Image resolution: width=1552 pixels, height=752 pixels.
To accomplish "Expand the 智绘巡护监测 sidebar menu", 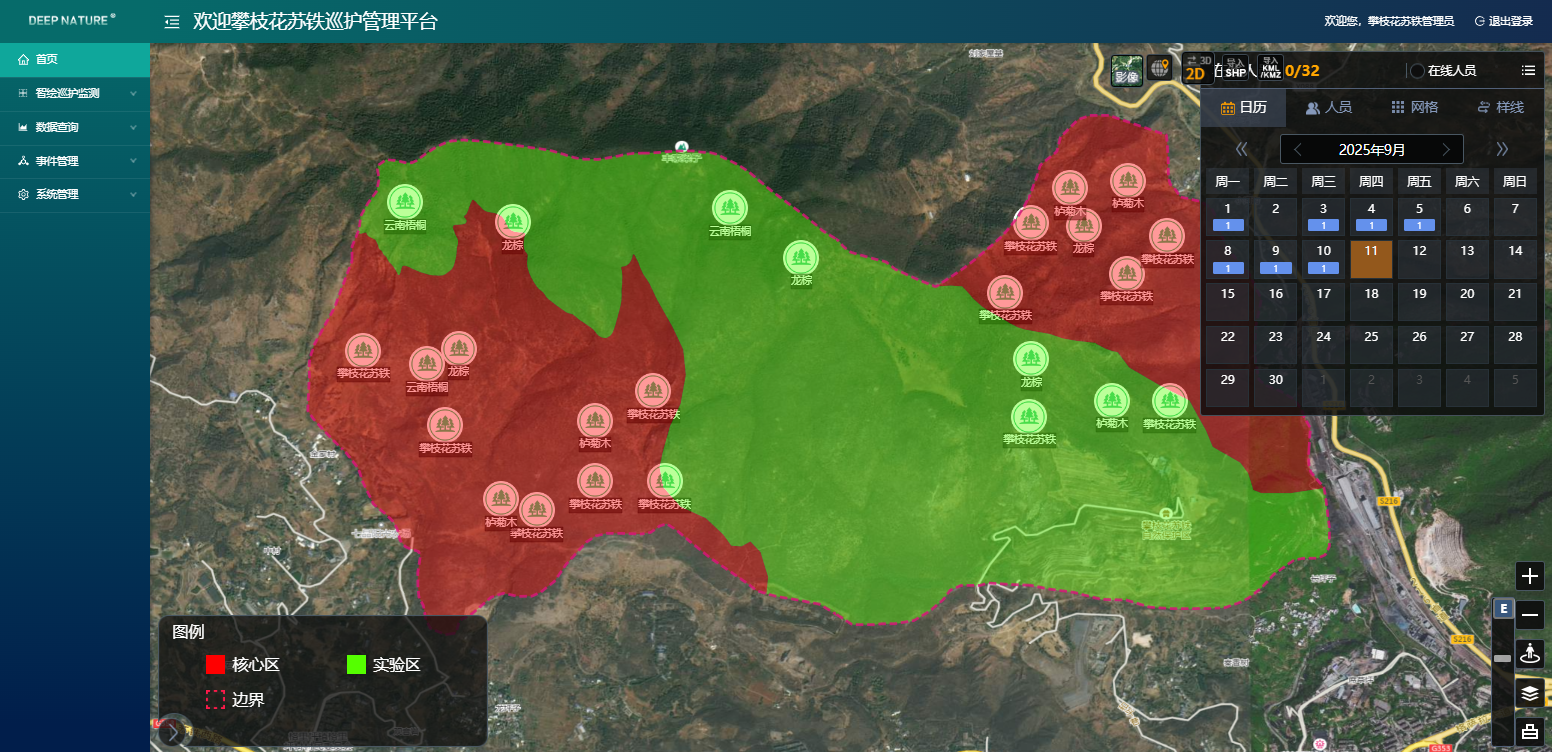I will point(75,93).
